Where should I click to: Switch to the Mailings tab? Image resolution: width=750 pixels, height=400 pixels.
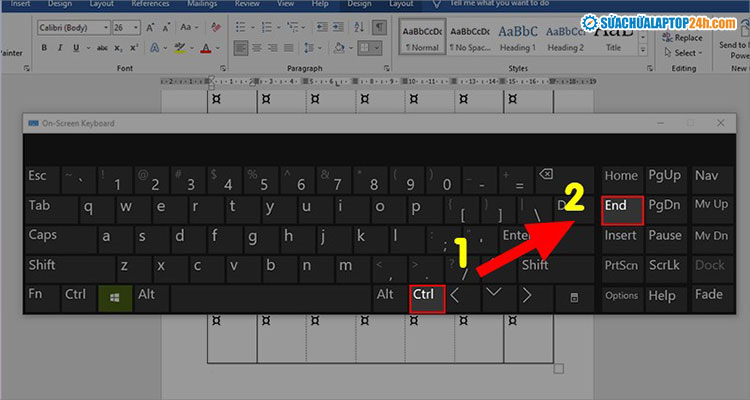tap(202, 4)
